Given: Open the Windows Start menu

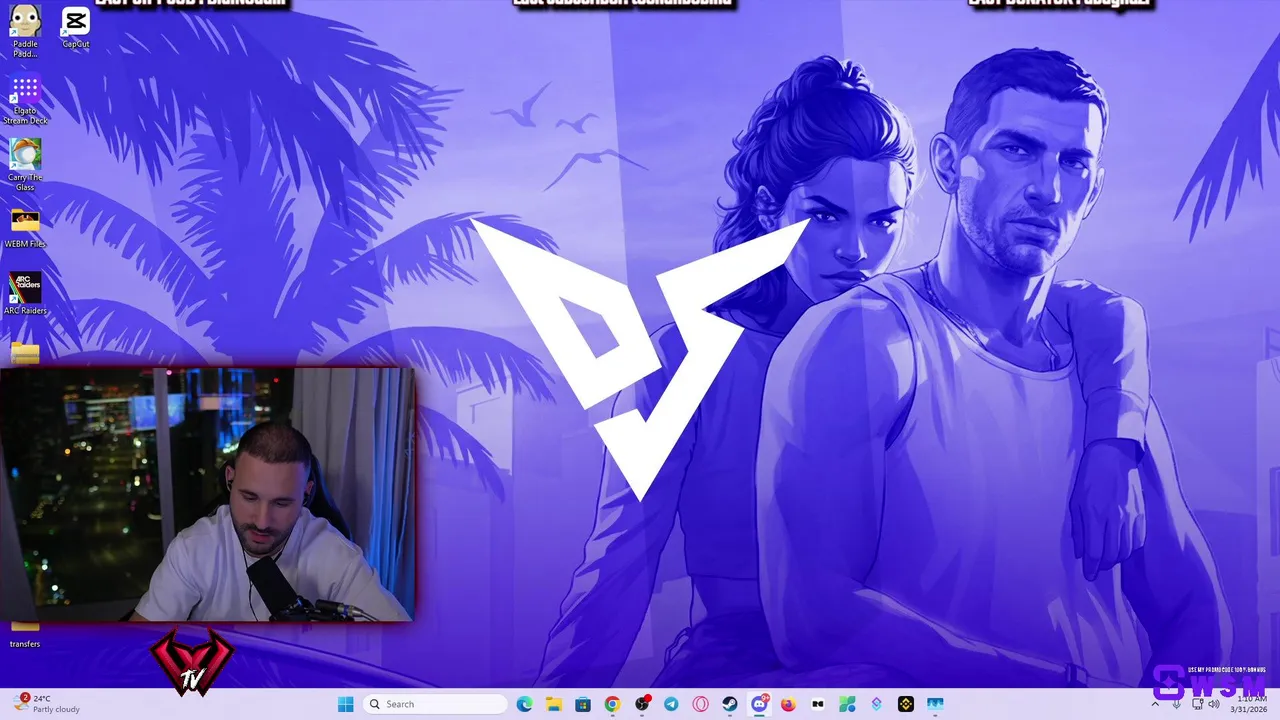Looking at the screenshot, I should pos(346,704).
